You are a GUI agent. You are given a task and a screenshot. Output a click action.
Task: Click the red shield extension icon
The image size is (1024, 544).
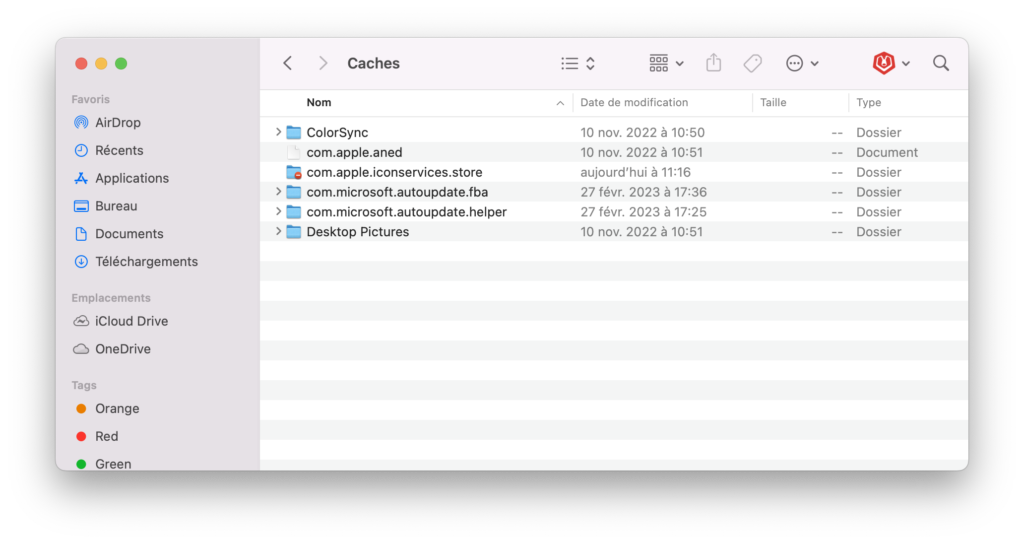point(883,63)
